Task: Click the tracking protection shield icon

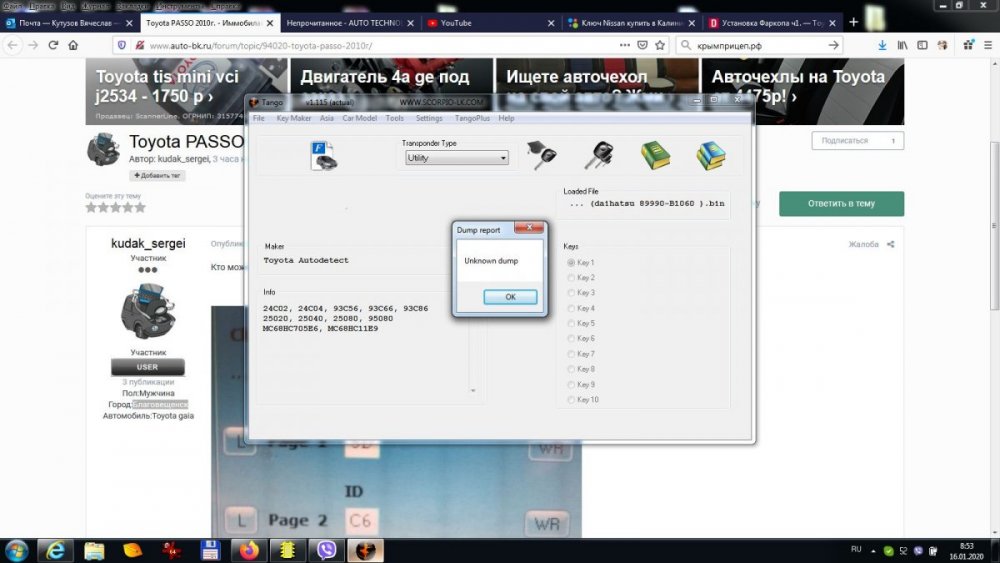Action: [122, 45]
